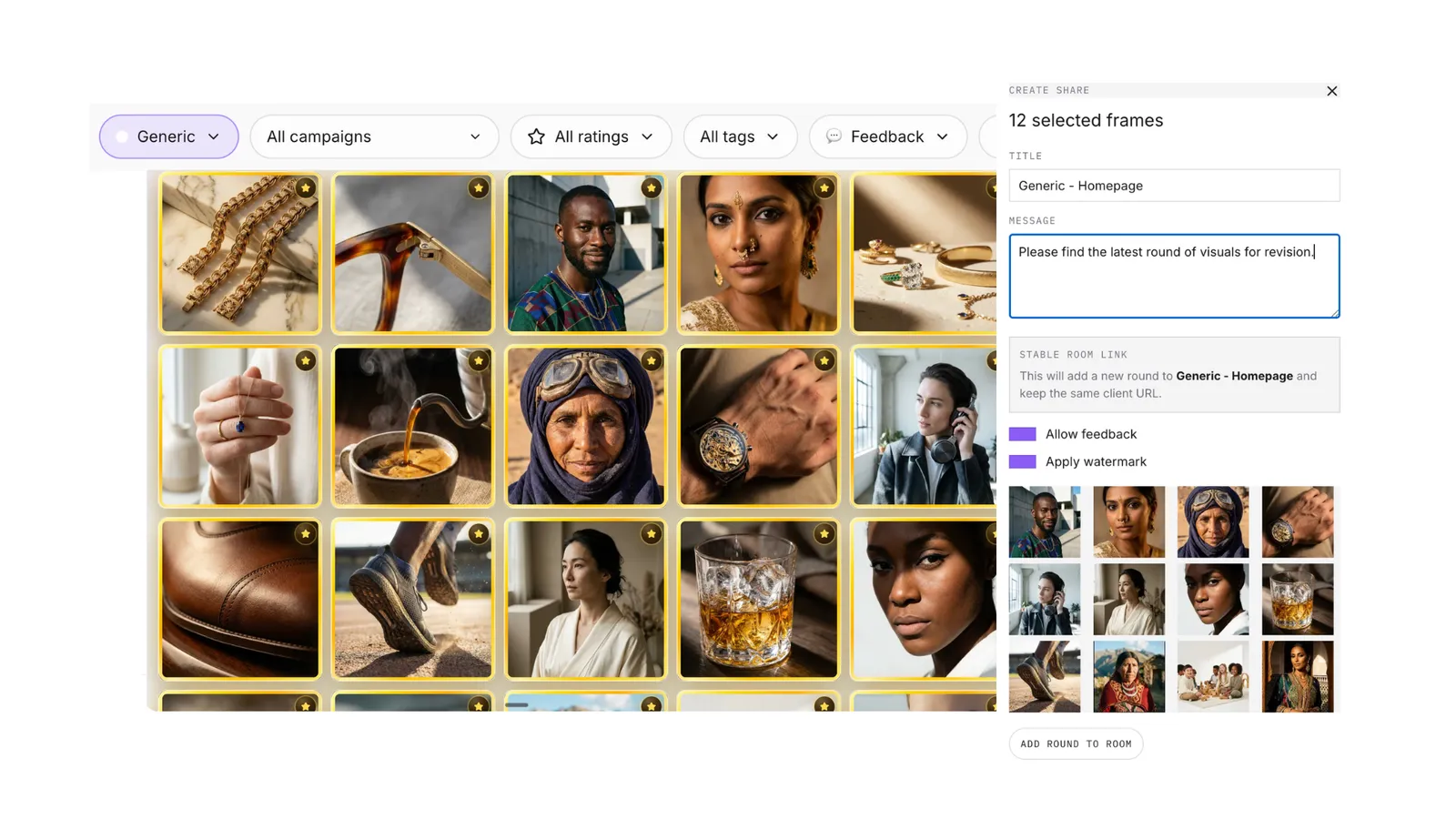Toggle Apply watermark switch

coord(1022,461)
